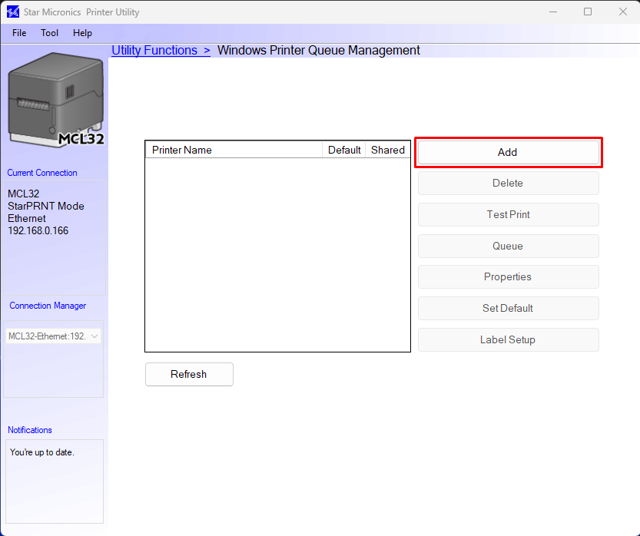Image resolution: width=640 pixels, height=536 pixels.
Task: Run a Test Print
Action: pyautogui.click(x=508, y=214)
